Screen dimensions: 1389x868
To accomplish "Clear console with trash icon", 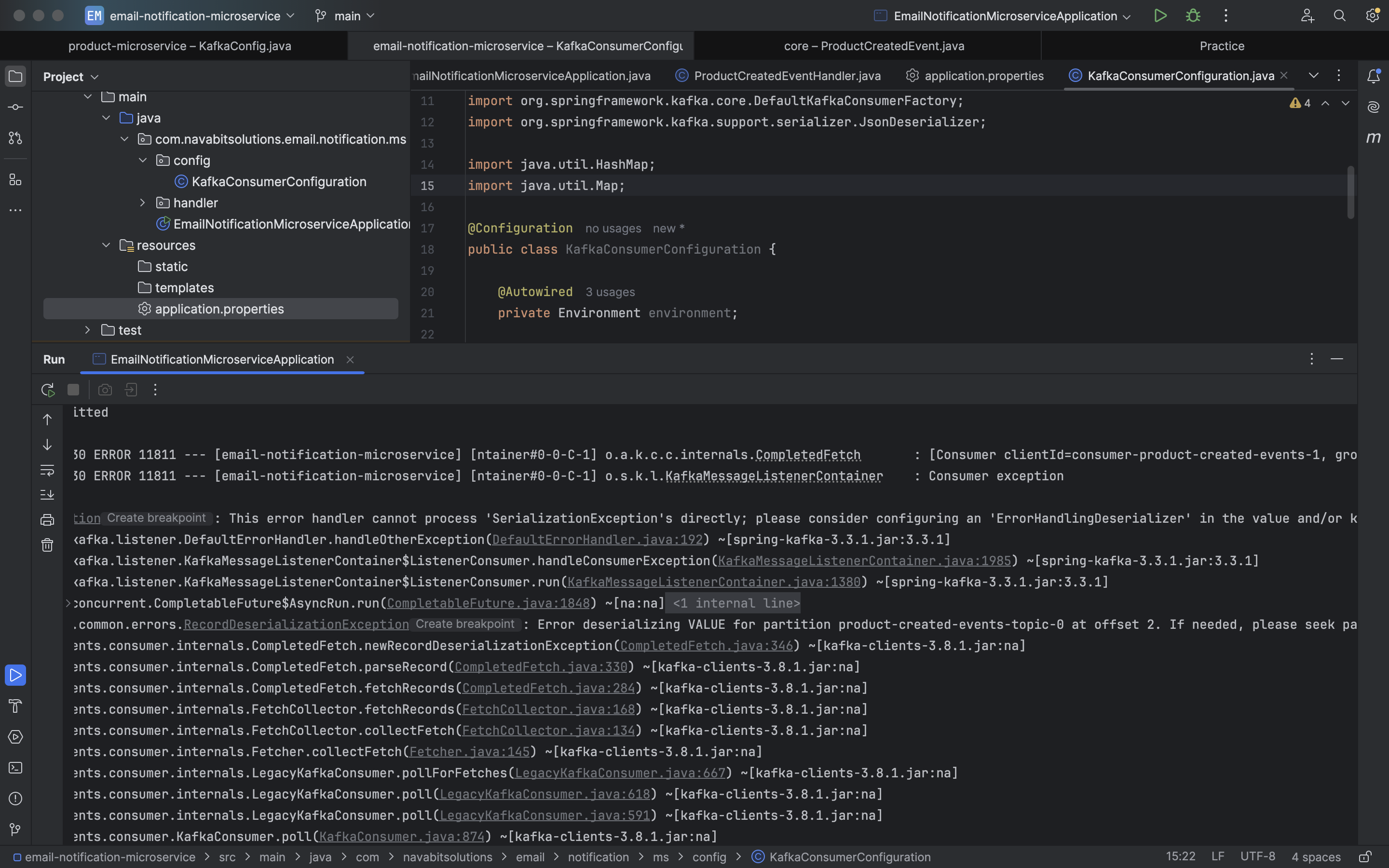I will (x=47, y=545).
